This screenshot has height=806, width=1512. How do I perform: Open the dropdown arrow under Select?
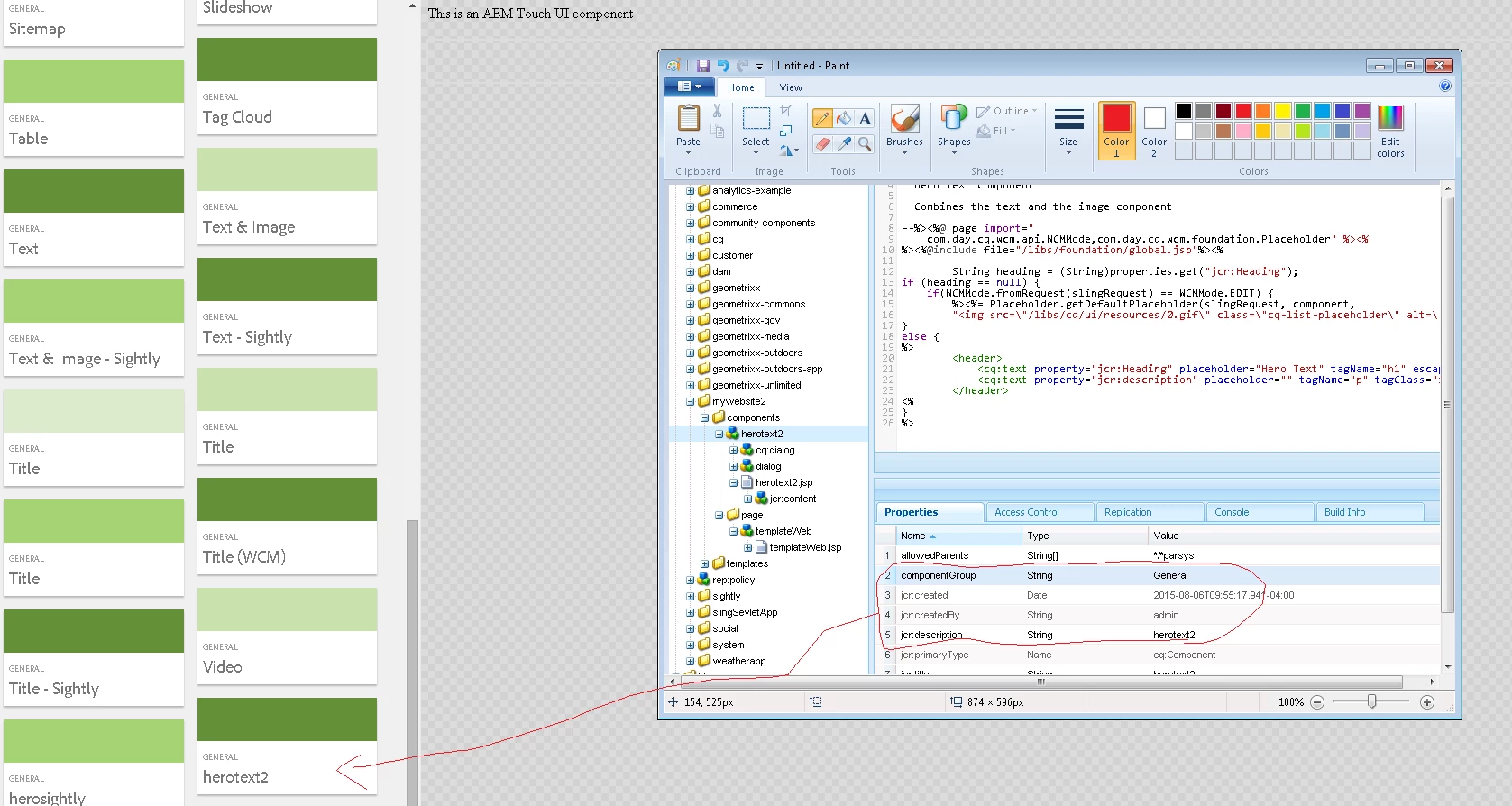pyautogui.click(x=756, y=152)
